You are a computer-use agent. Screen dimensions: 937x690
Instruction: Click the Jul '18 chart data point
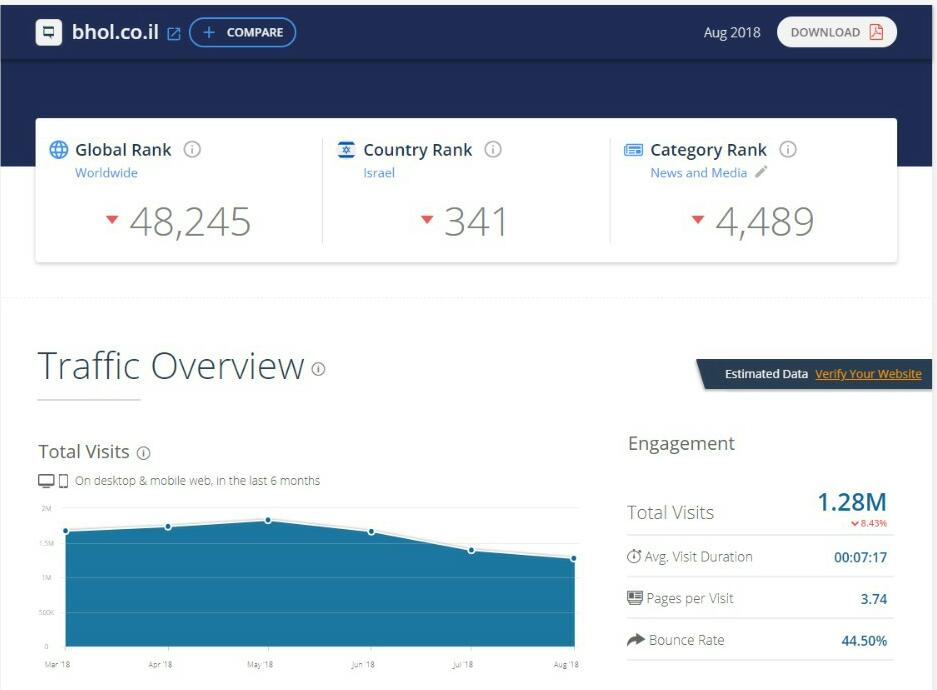tap(471, 550)
